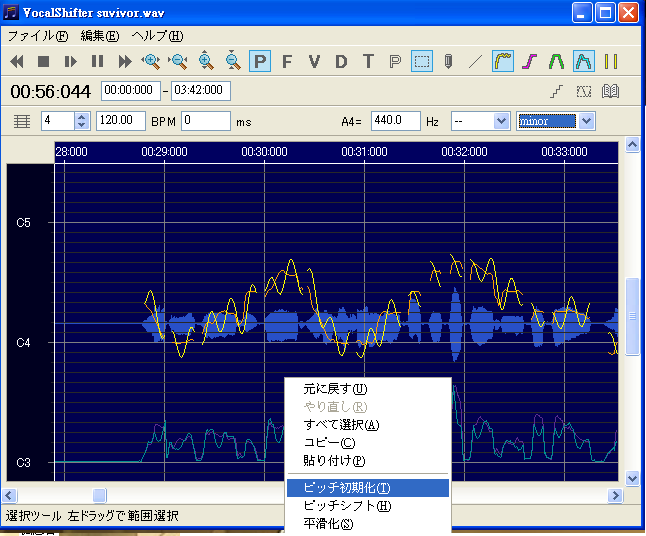
Task: Click the C4 pitch label
Action: point(23,343)
